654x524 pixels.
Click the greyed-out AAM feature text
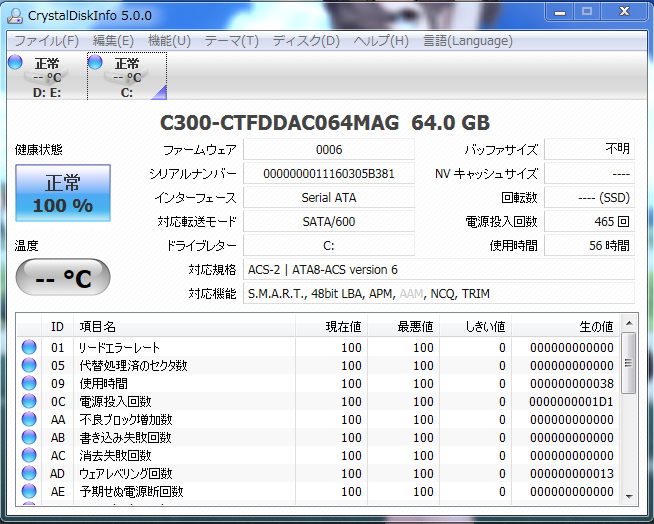[x=411, y=294]
